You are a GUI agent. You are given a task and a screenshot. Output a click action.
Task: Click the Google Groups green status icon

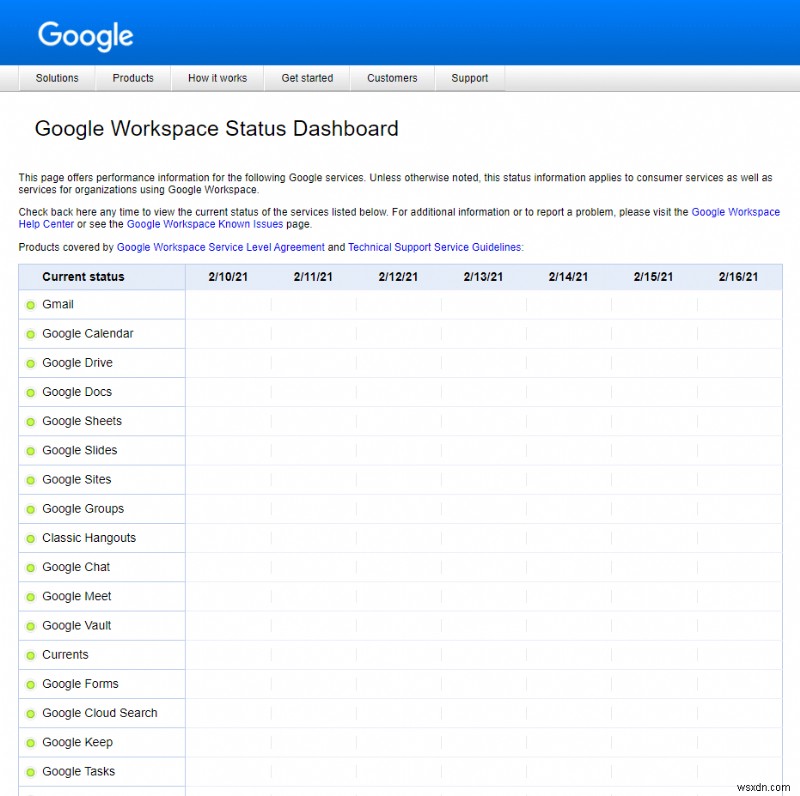31,509
